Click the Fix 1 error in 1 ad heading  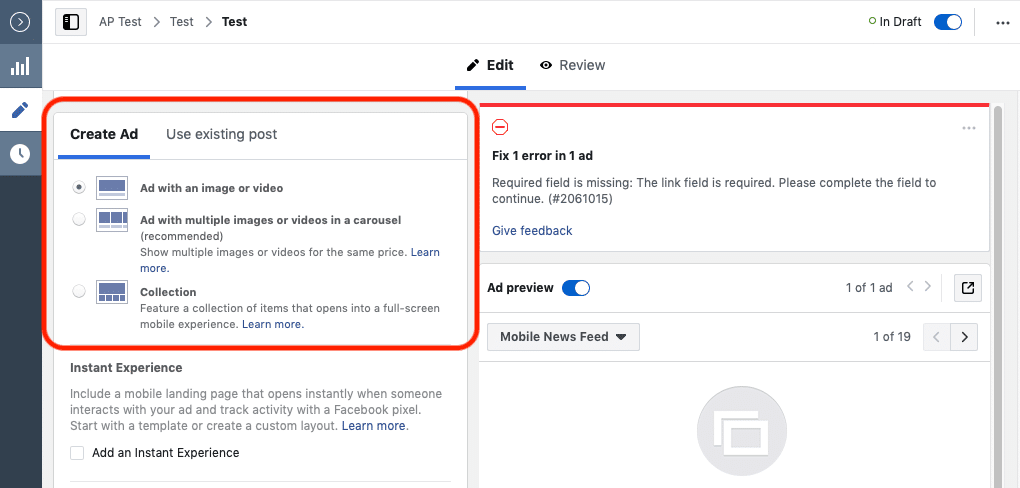[x=543, y=156]
